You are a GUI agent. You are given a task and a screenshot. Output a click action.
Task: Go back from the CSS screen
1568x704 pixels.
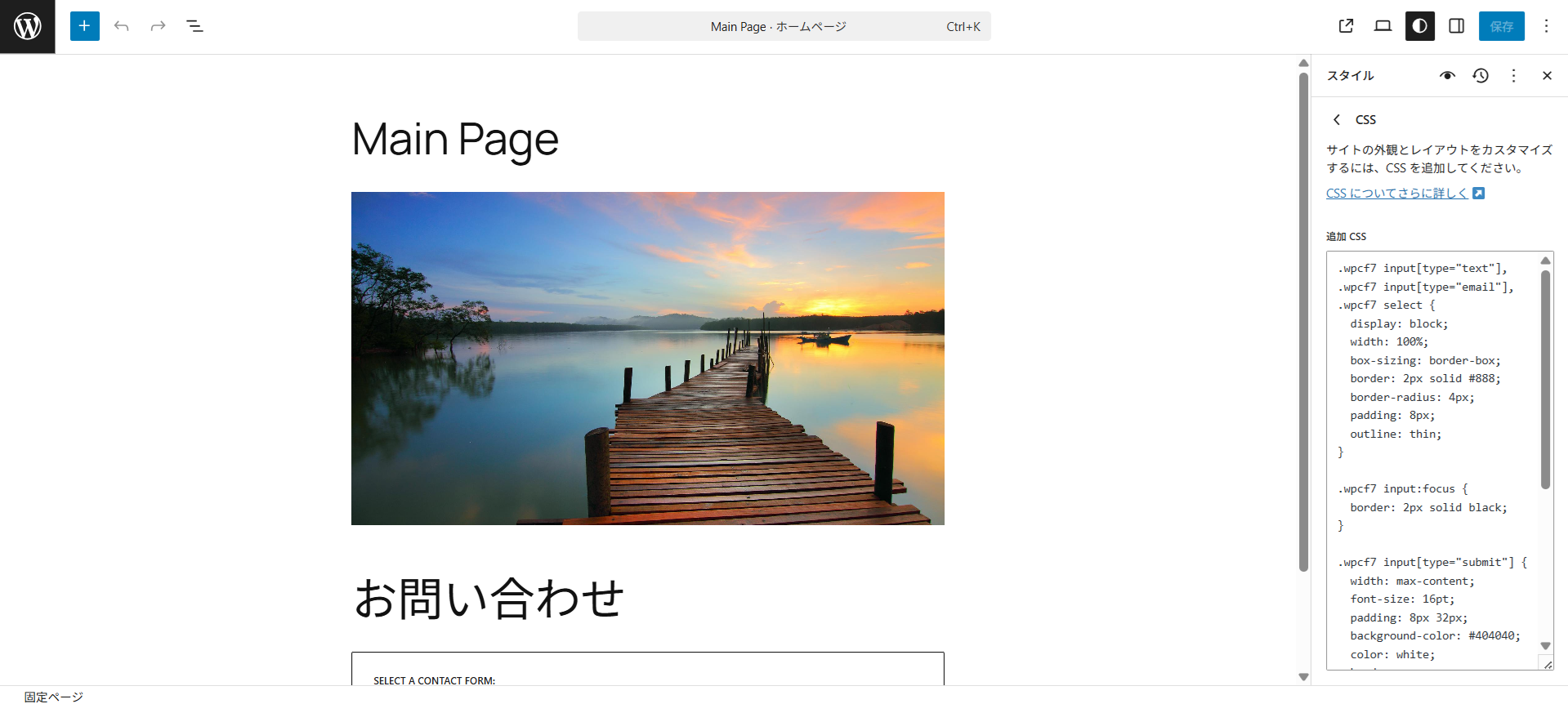pos(1337,119)
